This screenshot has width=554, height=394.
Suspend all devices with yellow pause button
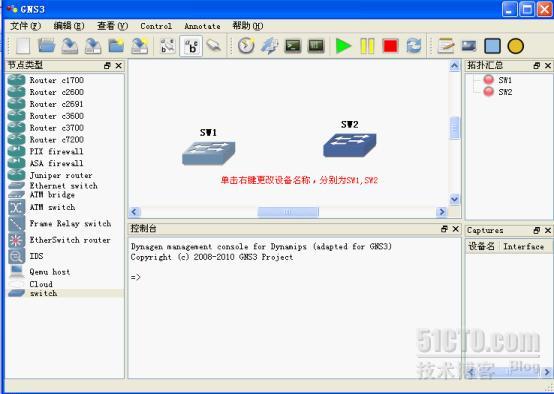367,46
